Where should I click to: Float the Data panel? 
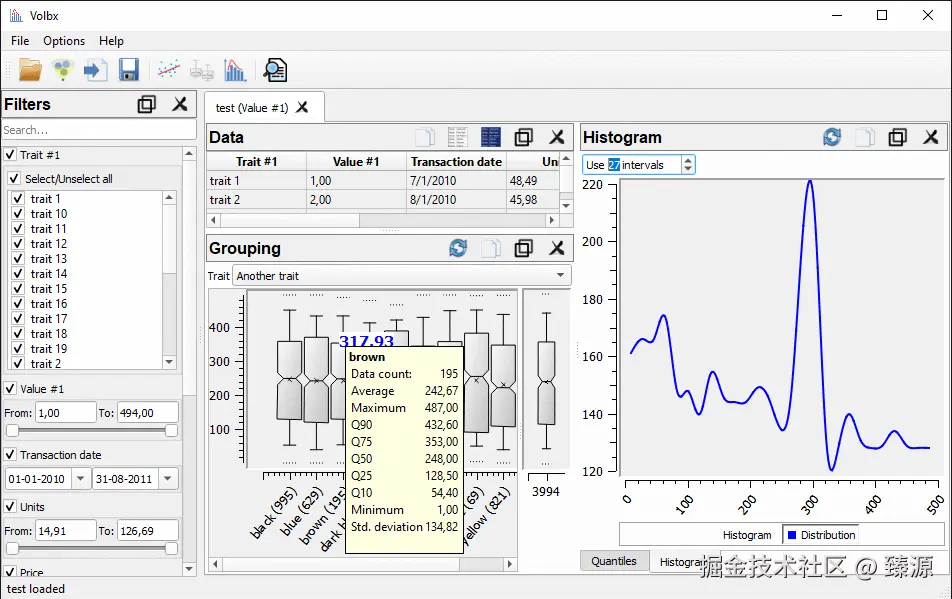pyautogui.click(x=523, y=137)
